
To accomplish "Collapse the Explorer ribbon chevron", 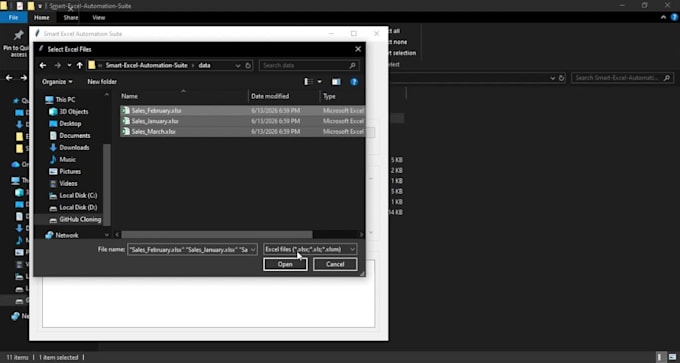I will pos(664,17).
